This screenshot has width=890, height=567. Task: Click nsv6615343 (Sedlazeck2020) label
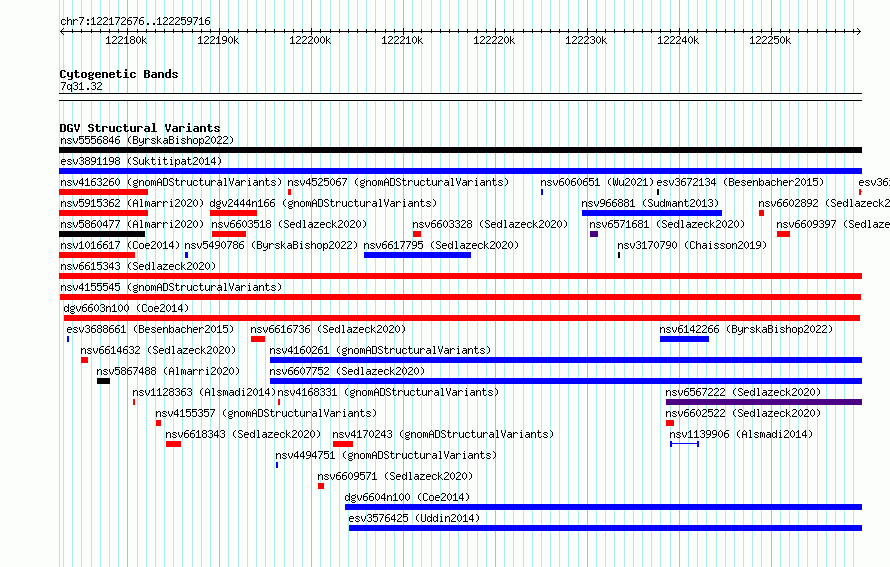138,266
